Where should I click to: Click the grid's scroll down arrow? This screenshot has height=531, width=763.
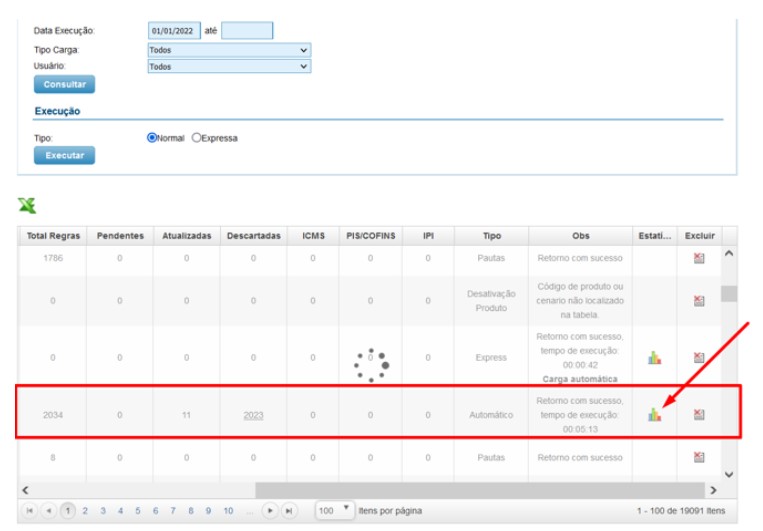point(729,475)
